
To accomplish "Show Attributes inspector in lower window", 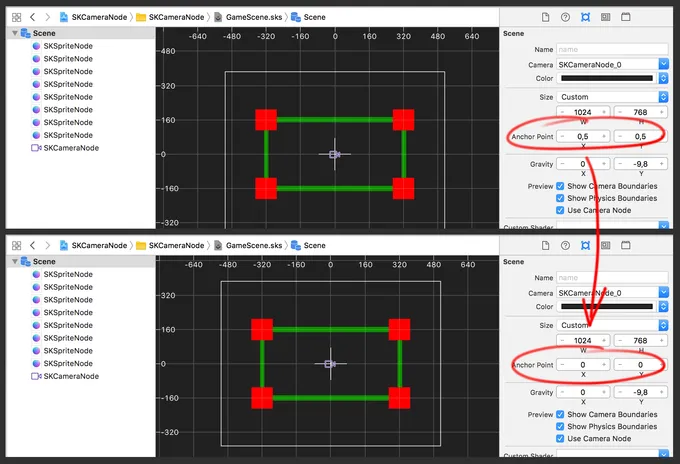I will click(x=585, y=245).
